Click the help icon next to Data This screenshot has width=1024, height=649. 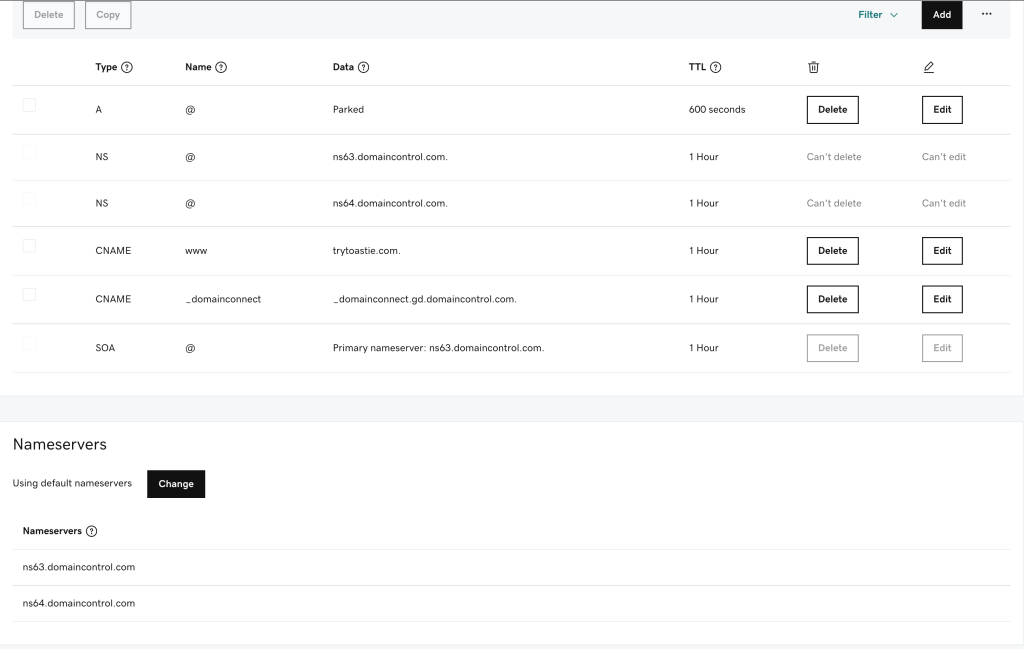pos(363,67)
